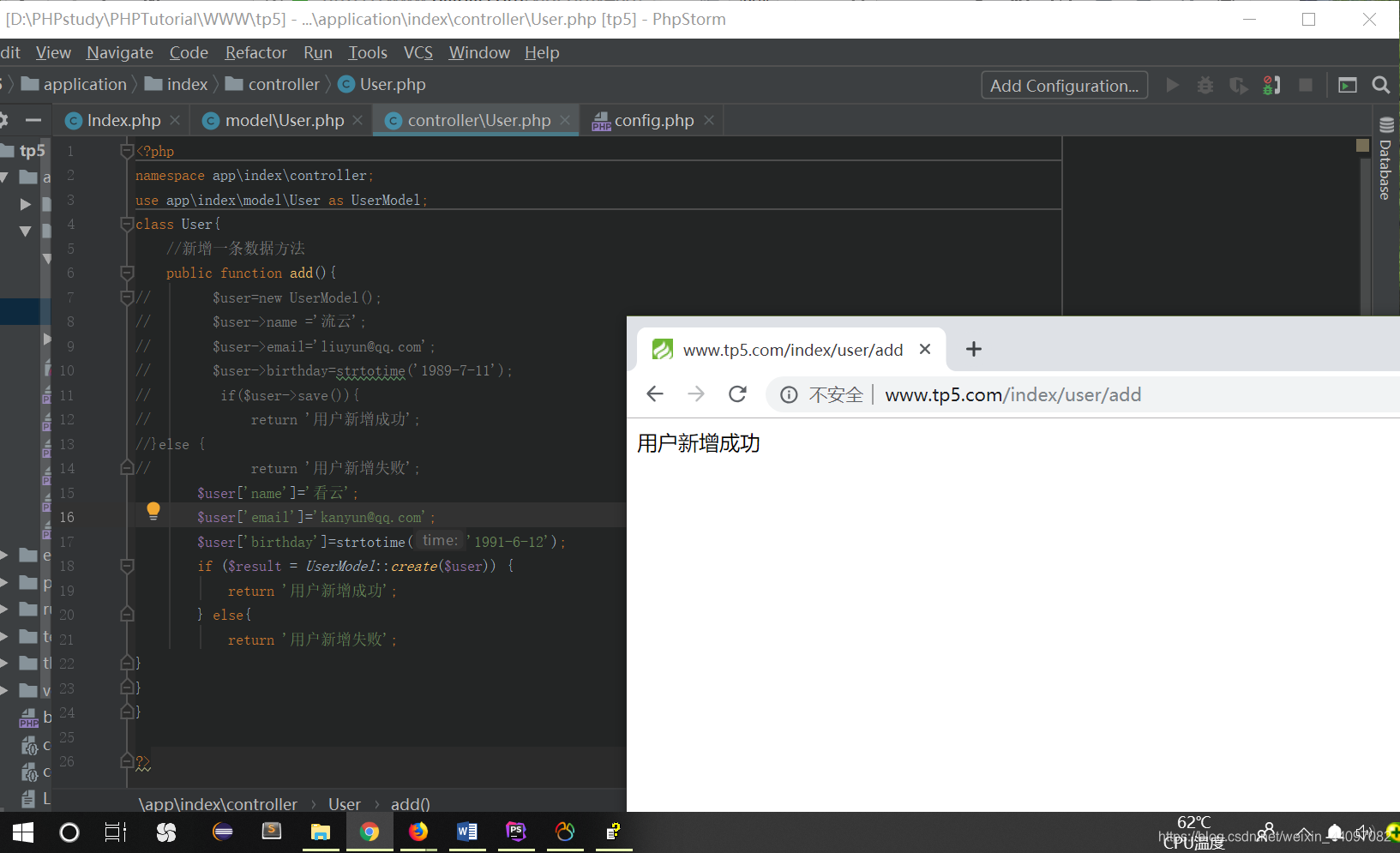Close the model\User.php tab
Viewport: 1400px width, 853px height.
[x=358, y=120]
